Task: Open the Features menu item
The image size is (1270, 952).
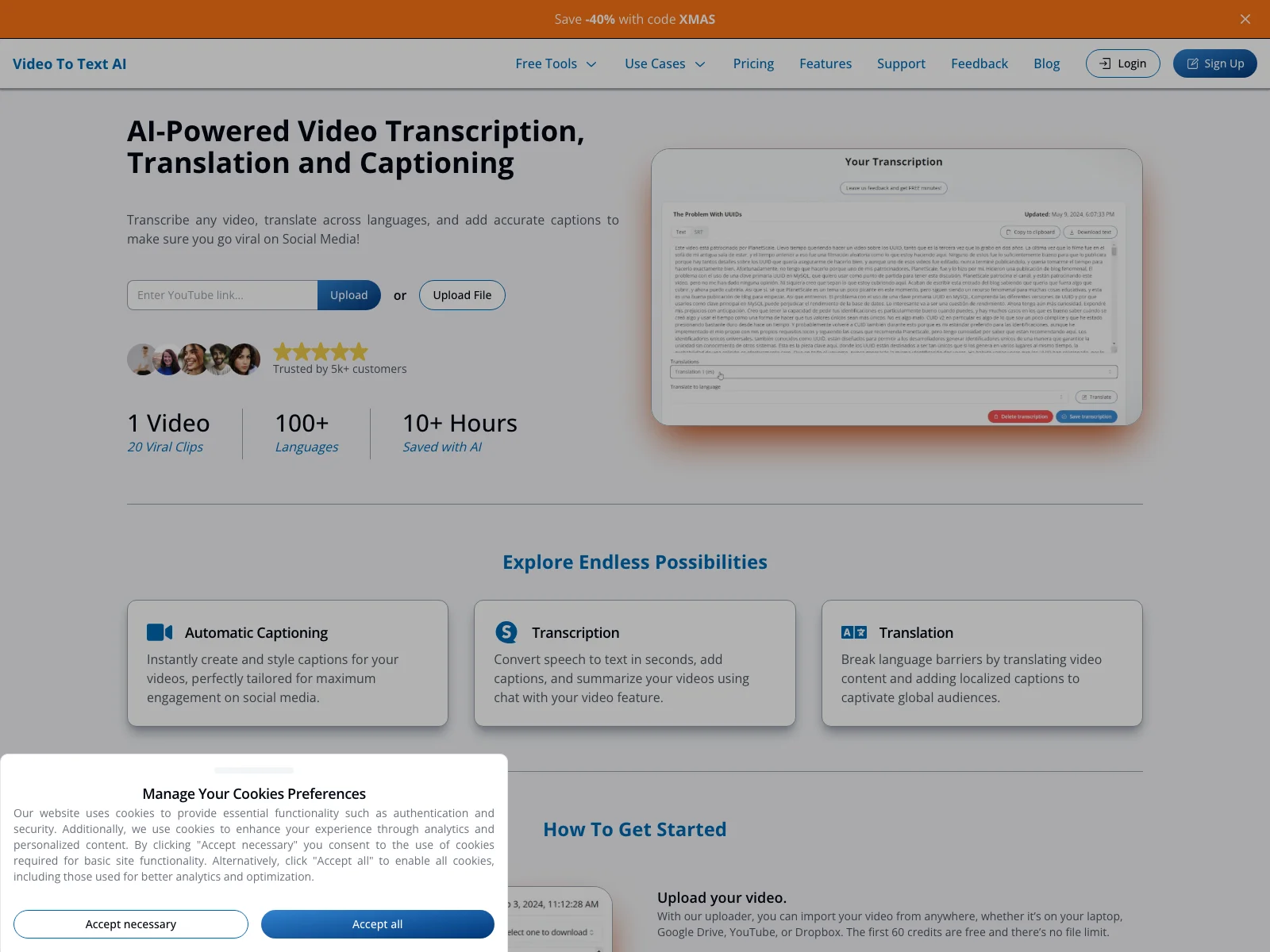Action: pyautogui.click(x=825, y=63)
